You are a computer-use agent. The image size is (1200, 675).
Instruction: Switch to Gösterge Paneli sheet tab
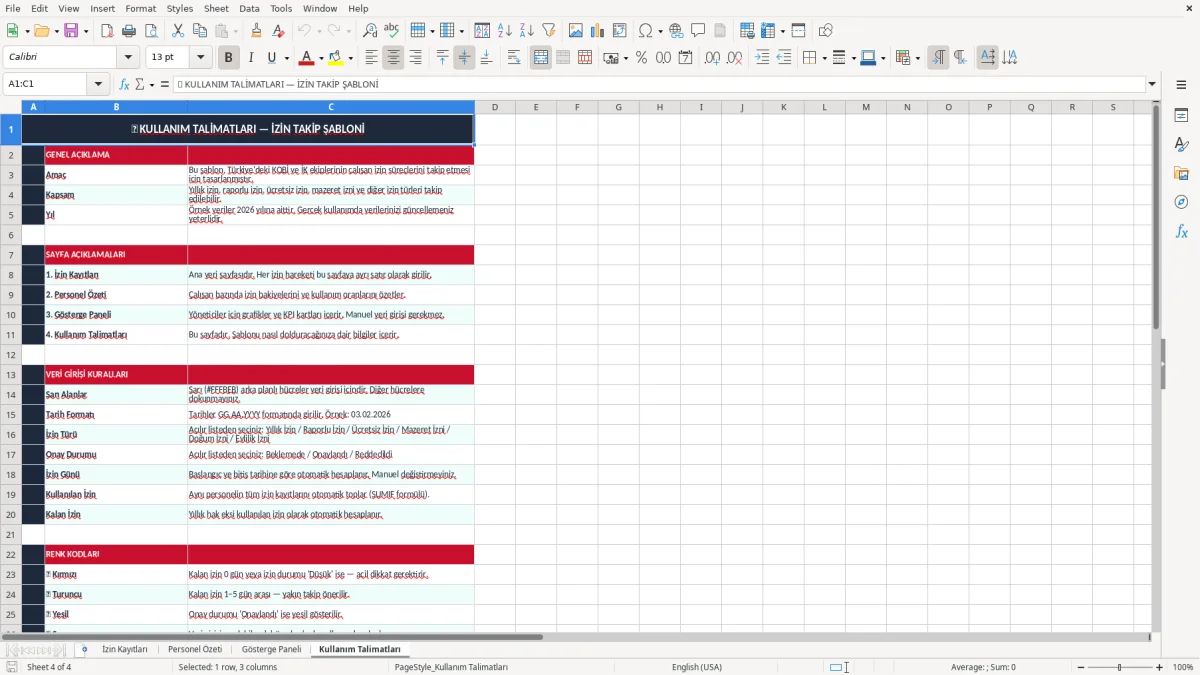[271, 649]
